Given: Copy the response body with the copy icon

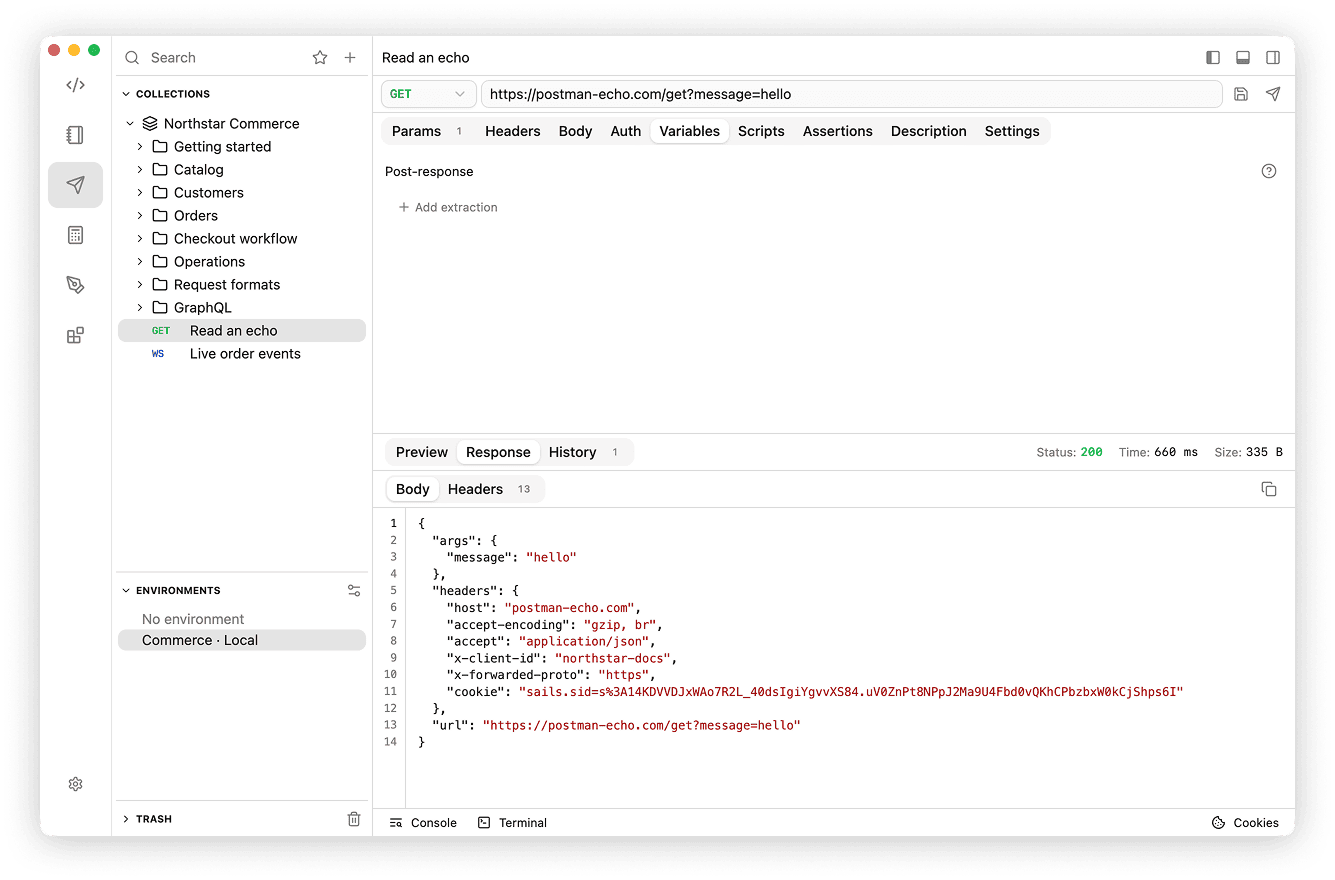Looking at the screenshot, I should pos(1269,489).
